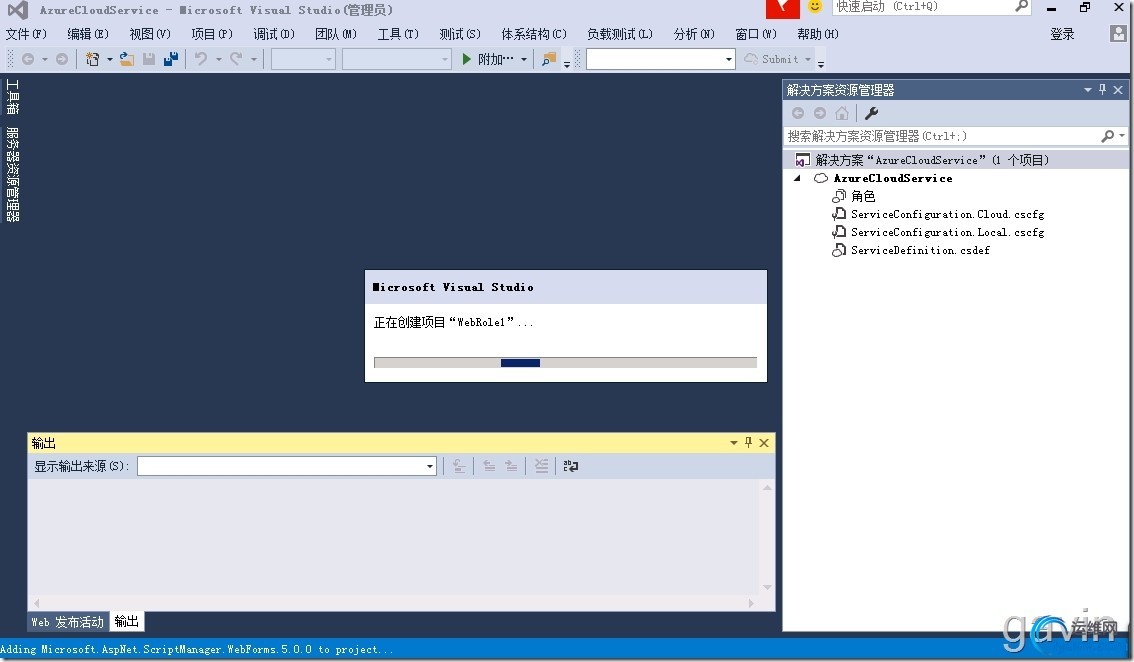1134x662 pixels.
Task: Open the empty toolbar combo box
Action: [x=660, y=59]
